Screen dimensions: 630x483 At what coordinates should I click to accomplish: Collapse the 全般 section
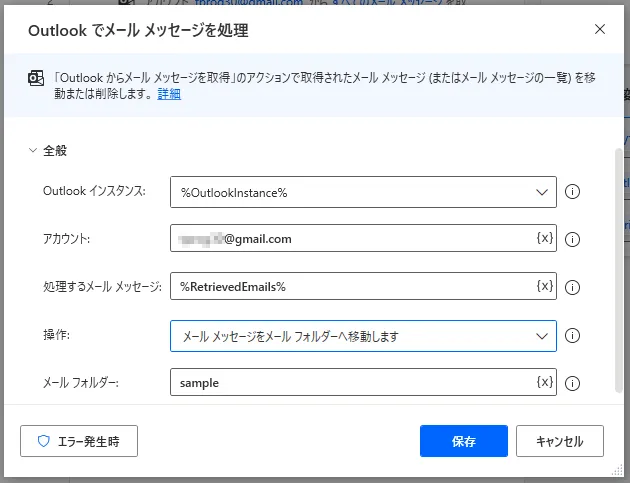point(33,151)
